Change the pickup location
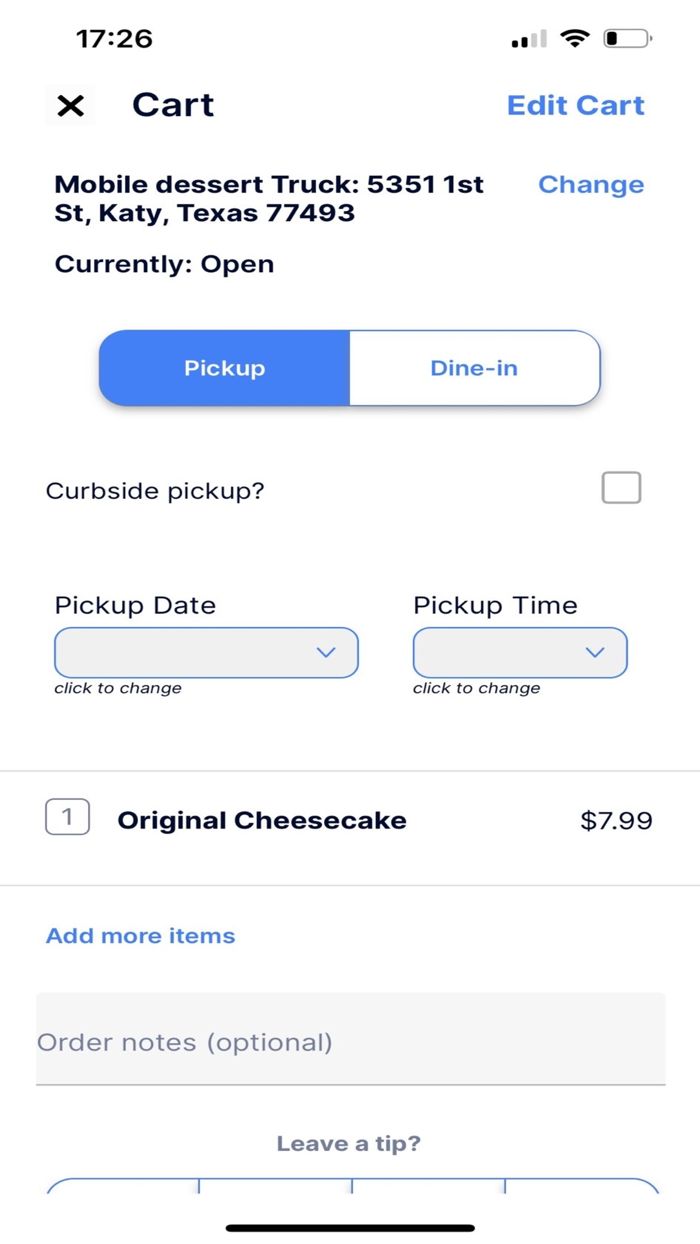Screen dimensions: 700x1244 coord(590,185)
